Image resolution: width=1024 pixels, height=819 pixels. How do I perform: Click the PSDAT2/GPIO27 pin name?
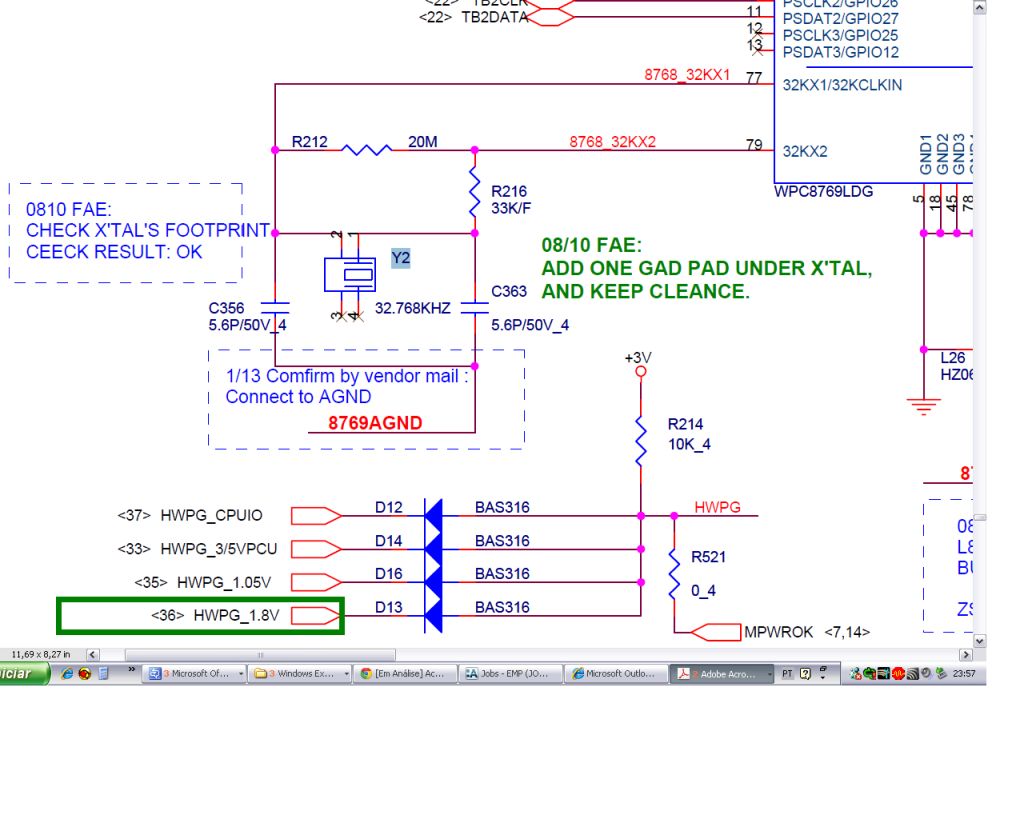tap(840, 19)
